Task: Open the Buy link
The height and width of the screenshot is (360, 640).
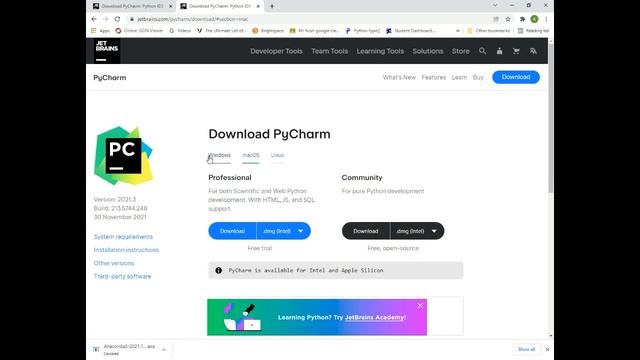Action: 478,78
